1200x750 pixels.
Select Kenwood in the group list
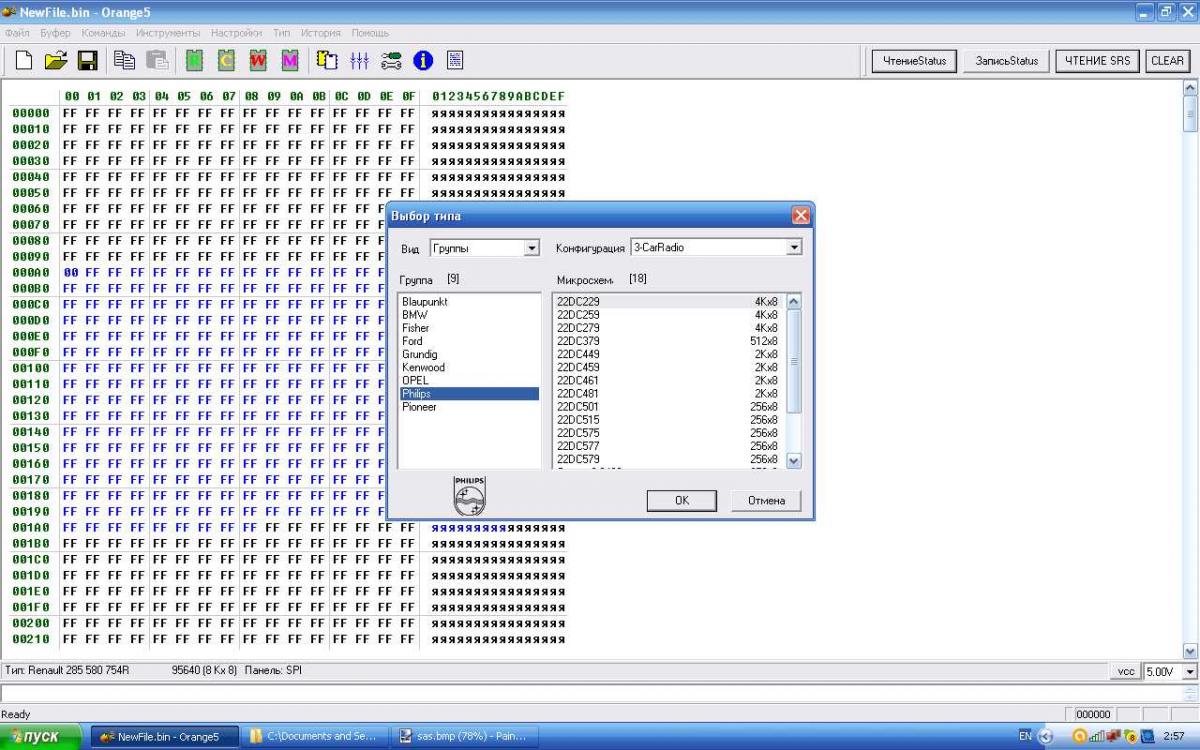[468, 367]
